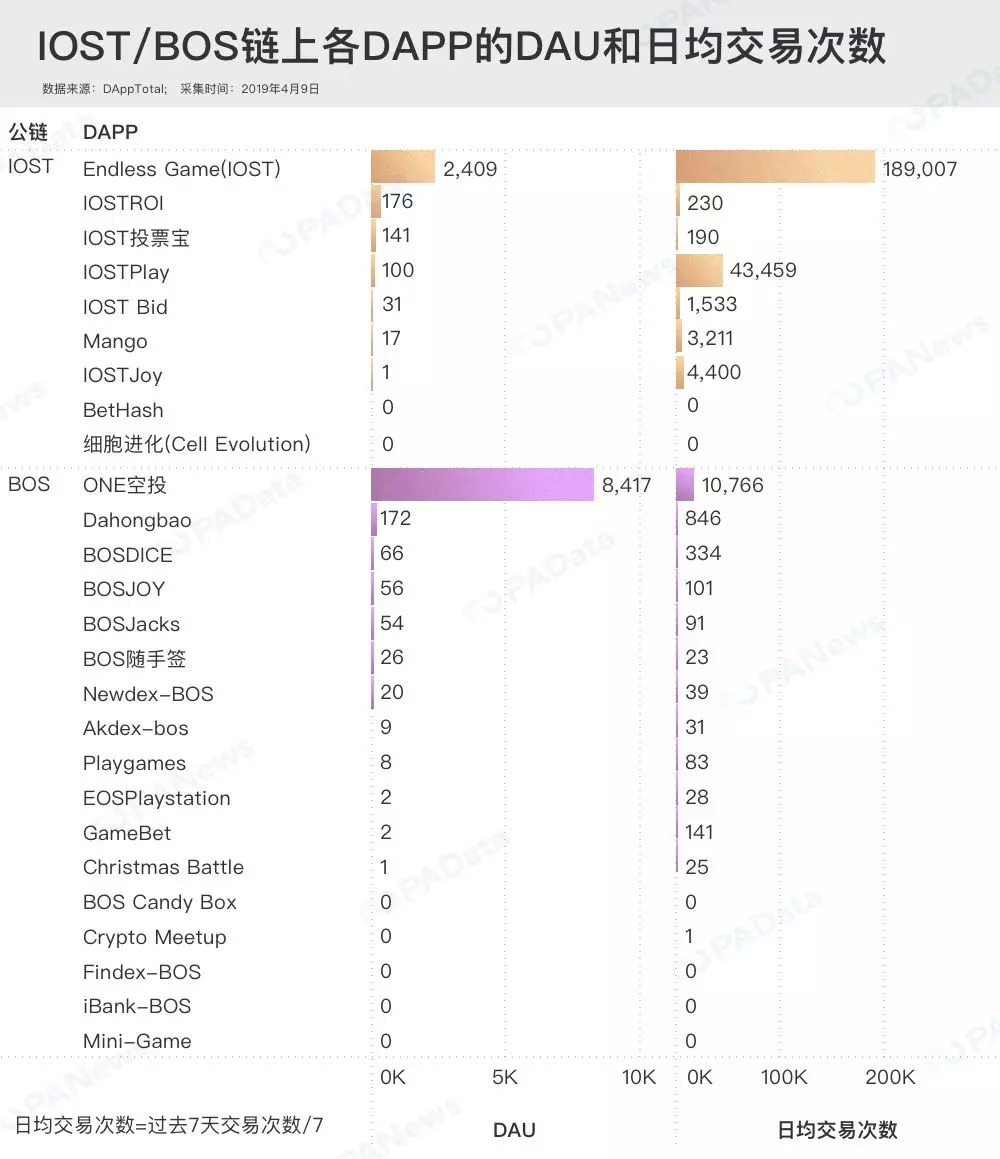Click the 10,766 transactions value
1000x1159 pixels.
point(732,486)
